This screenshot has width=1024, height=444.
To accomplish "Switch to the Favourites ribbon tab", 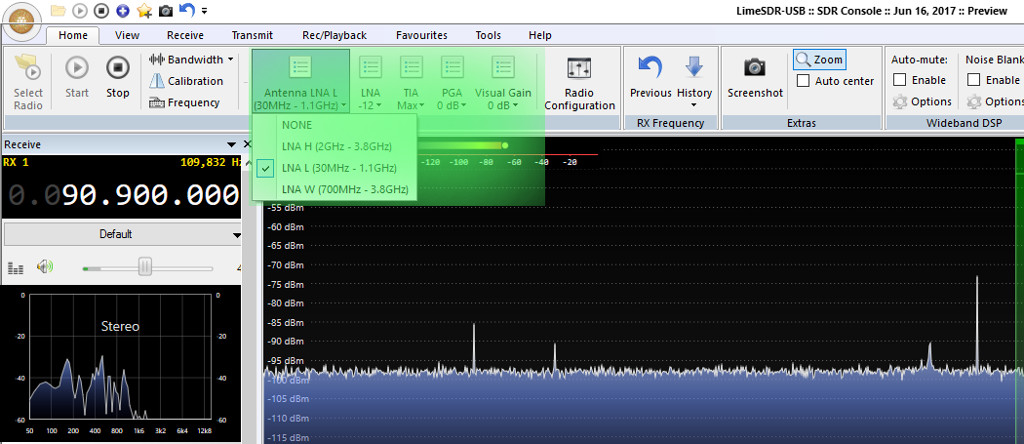I will click(421, 35).
